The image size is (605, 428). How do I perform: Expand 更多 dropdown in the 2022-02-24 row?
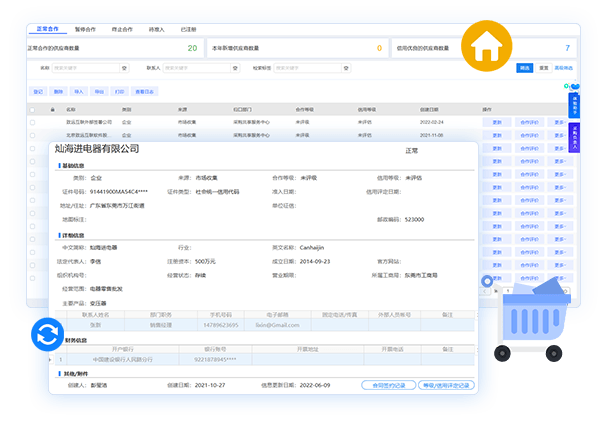pos(560,122)
